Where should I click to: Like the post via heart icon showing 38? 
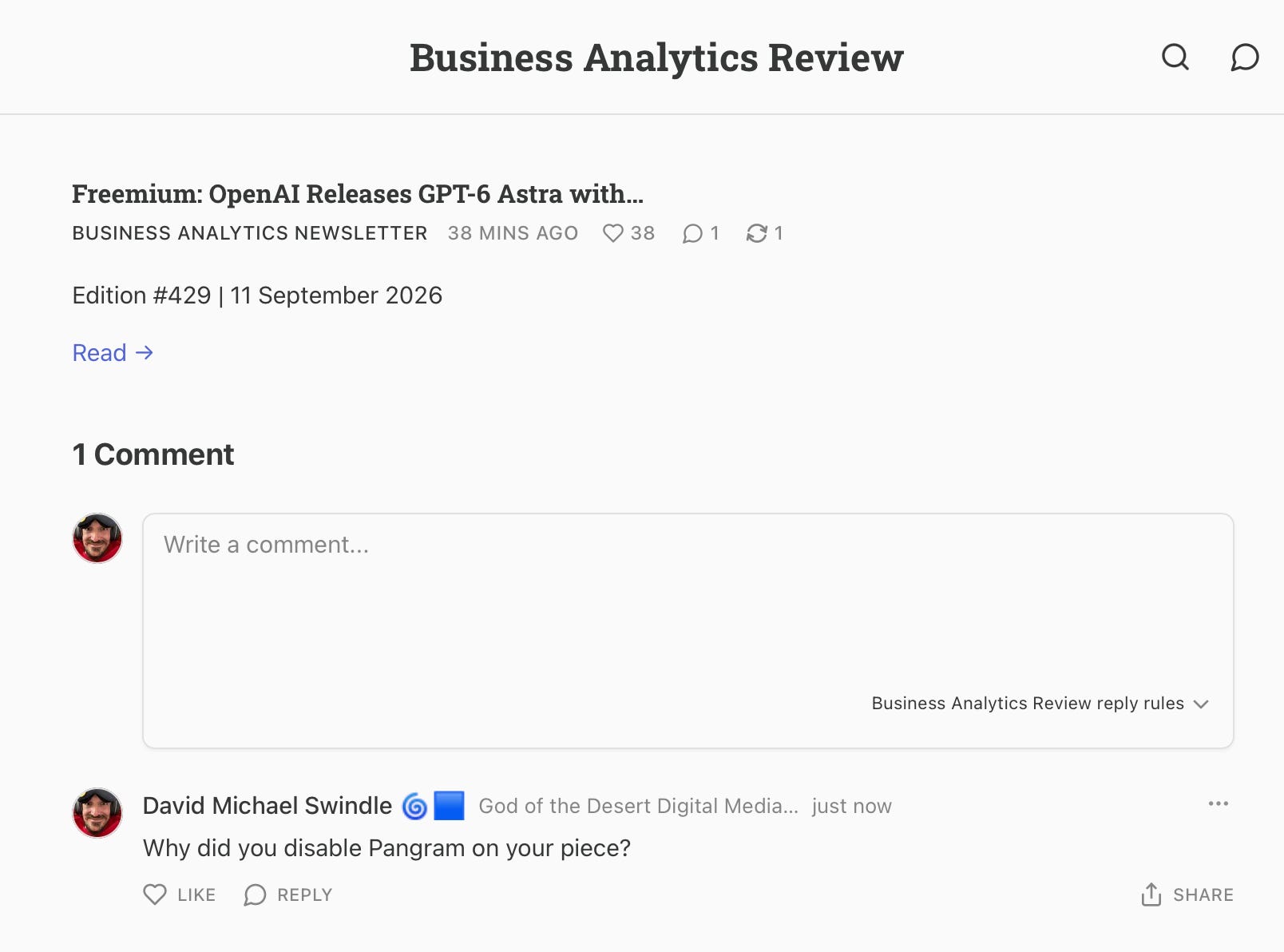(612, 233)
